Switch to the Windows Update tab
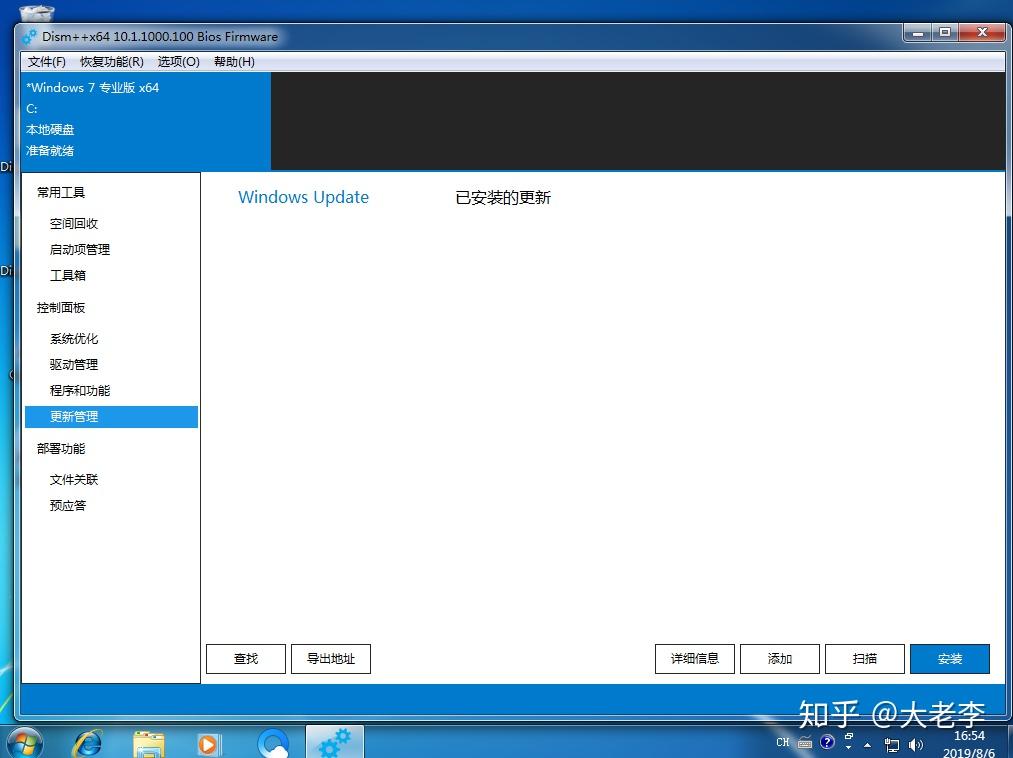This screenshot has width=1013, height=758. pos(303,197)
